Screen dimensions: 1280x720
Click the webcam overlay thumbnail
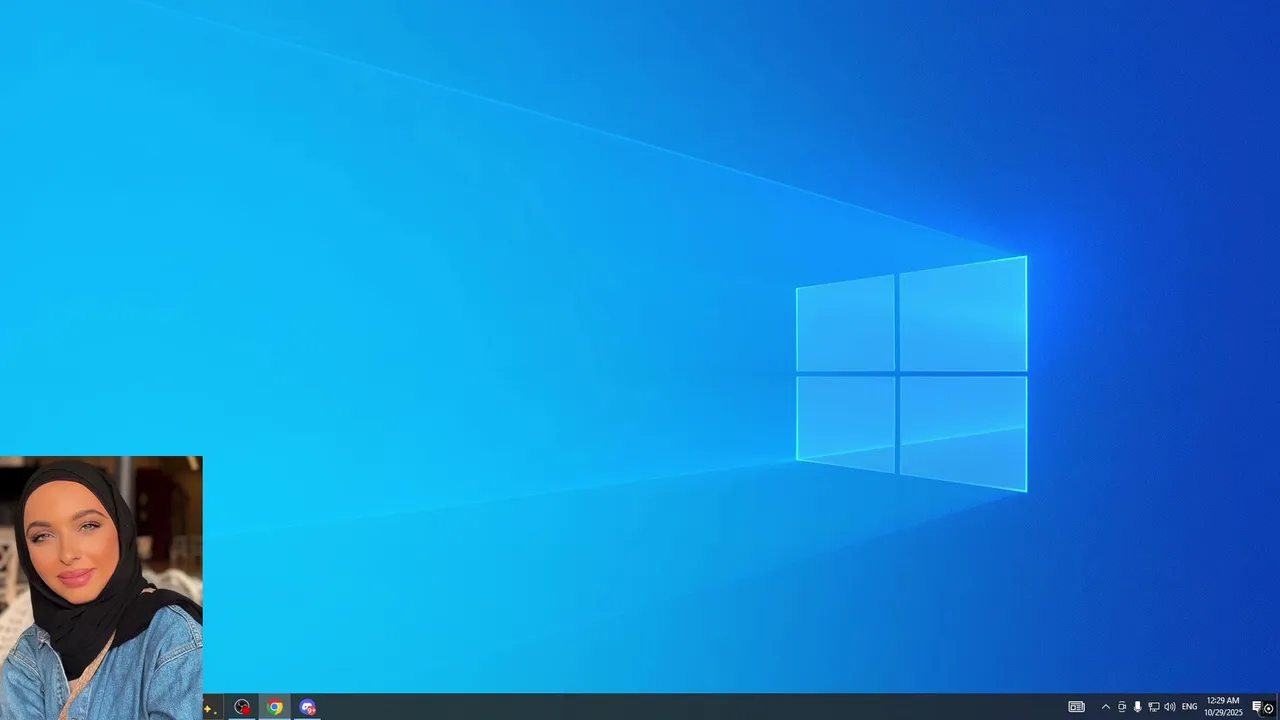pyautogui.click(x=101, y=588)
